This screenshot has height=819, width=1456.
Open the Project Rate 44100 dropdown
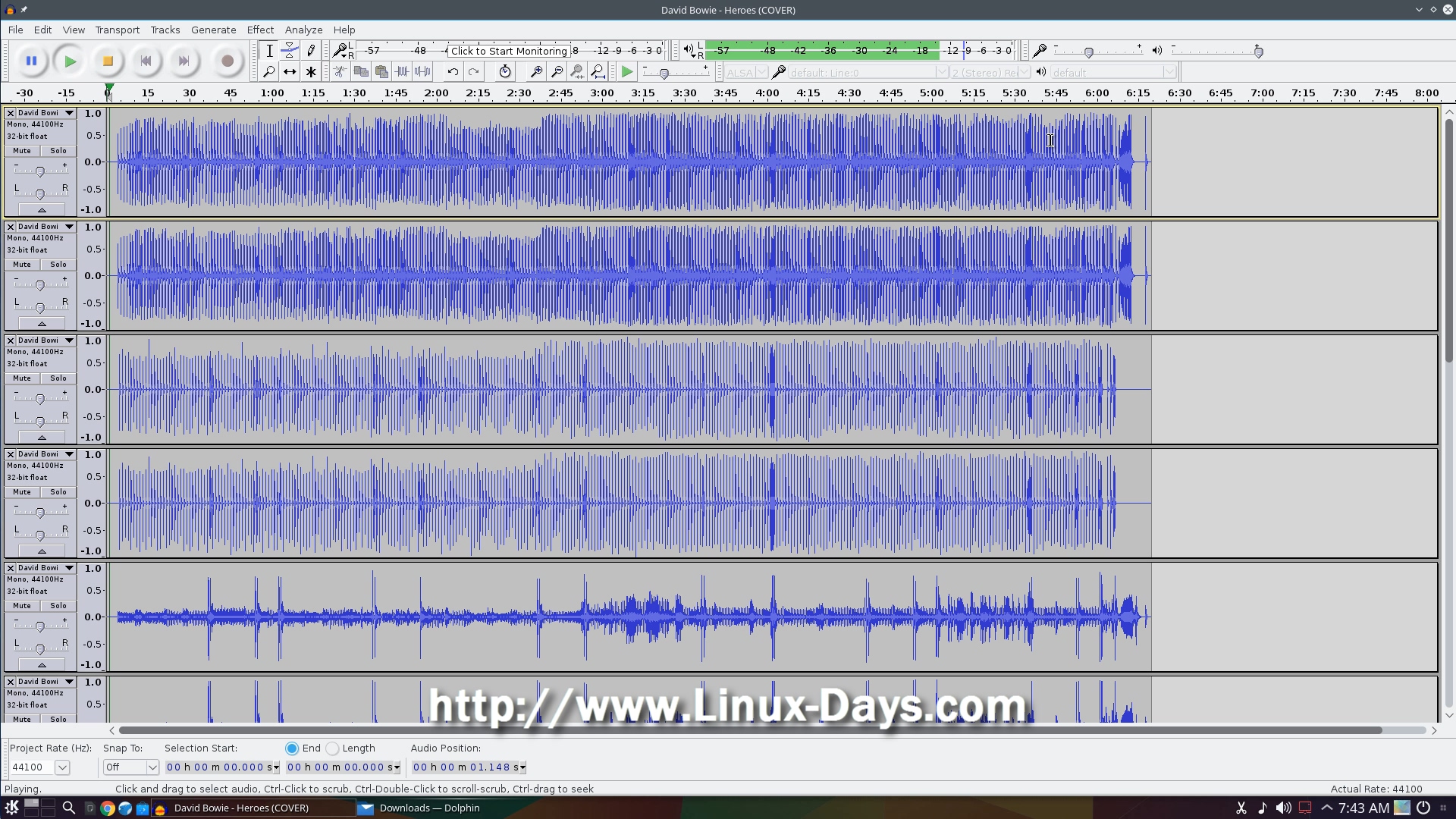[62, 767]
